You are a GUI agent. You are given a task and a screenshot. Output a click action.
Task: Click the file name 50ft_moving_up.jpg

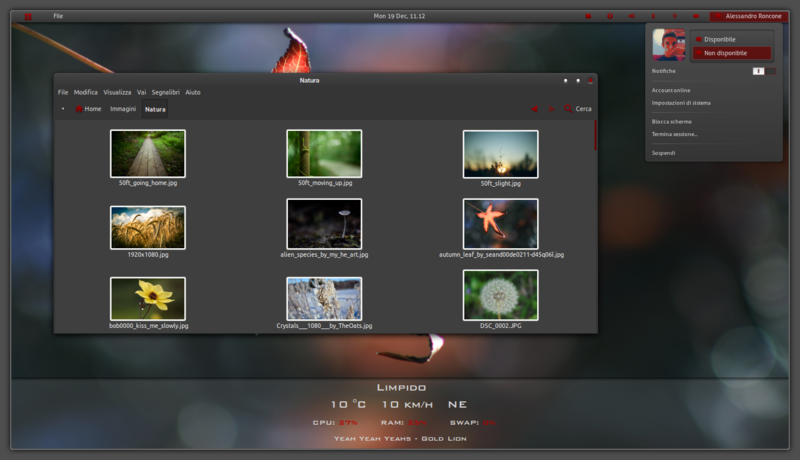point(325,183)
